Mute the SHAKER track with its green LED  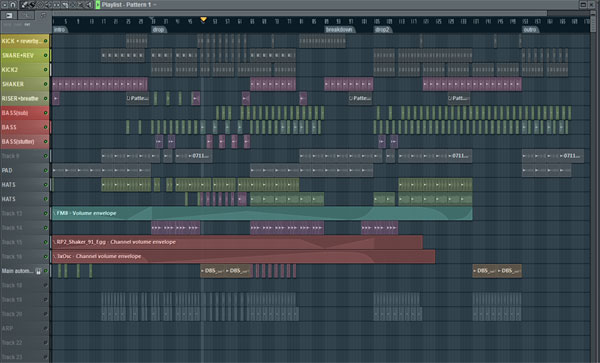pos(46,84)
